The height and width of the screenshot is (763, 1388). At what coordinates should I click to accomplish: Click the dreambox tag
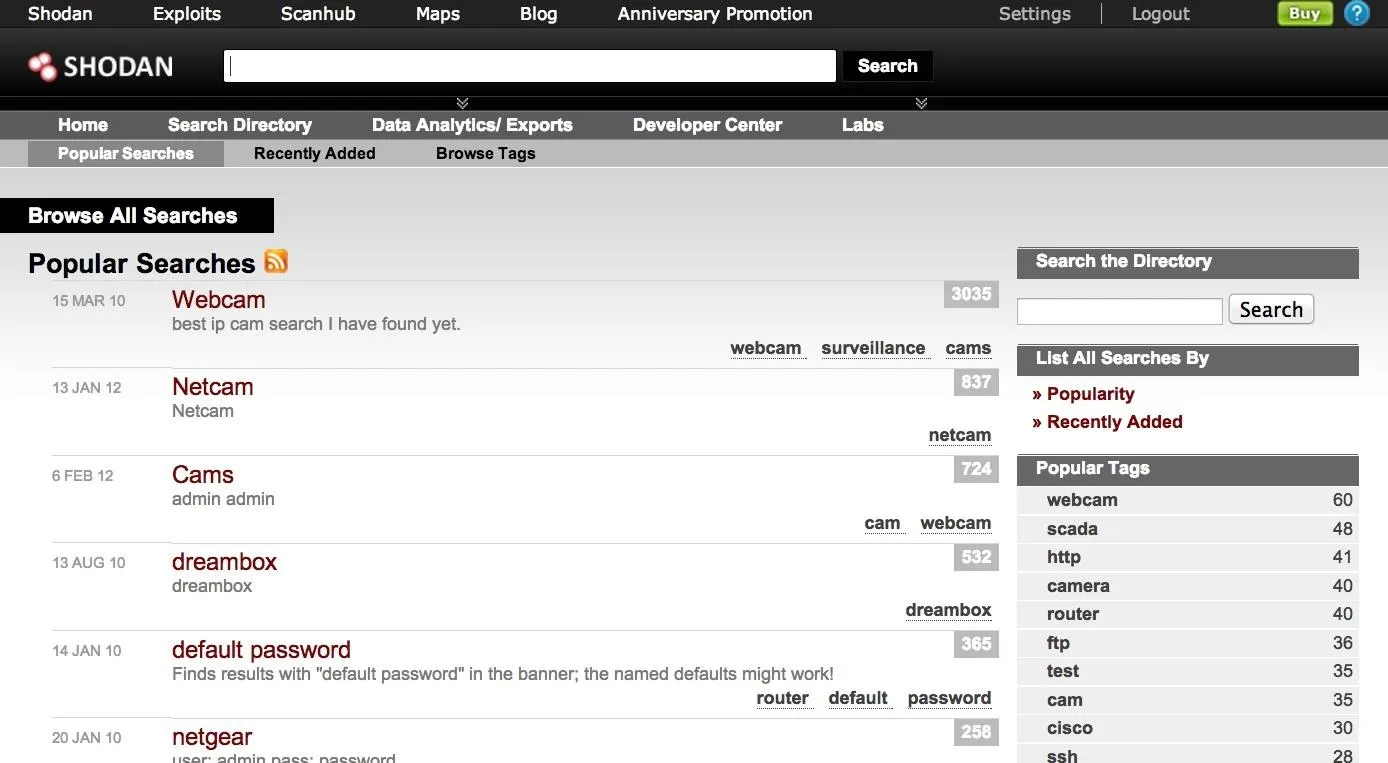949,610
